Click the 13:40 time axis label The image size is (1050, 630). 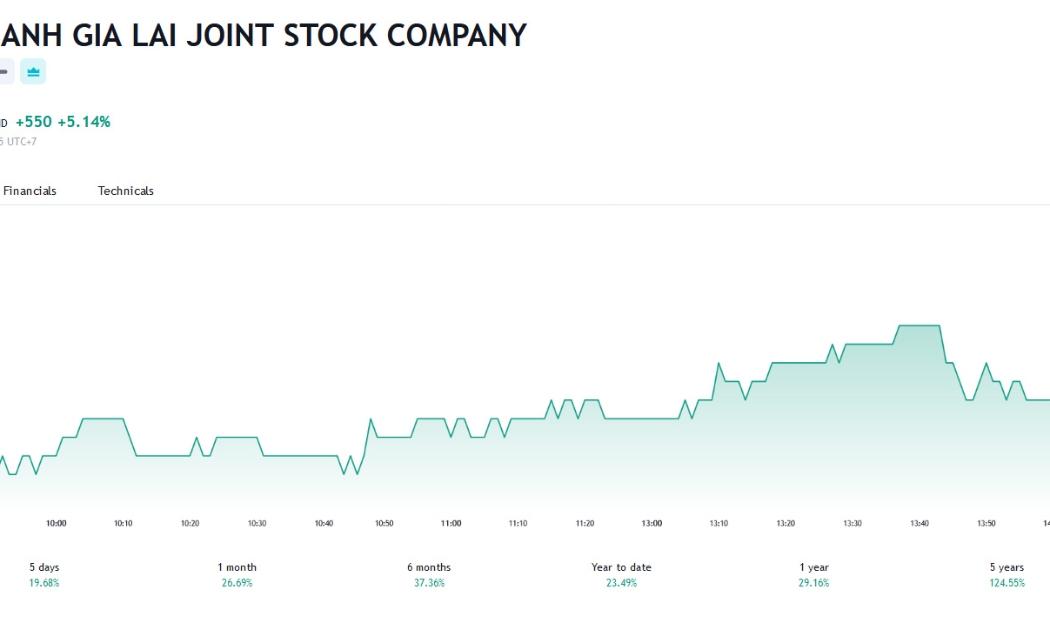[919, 524]
